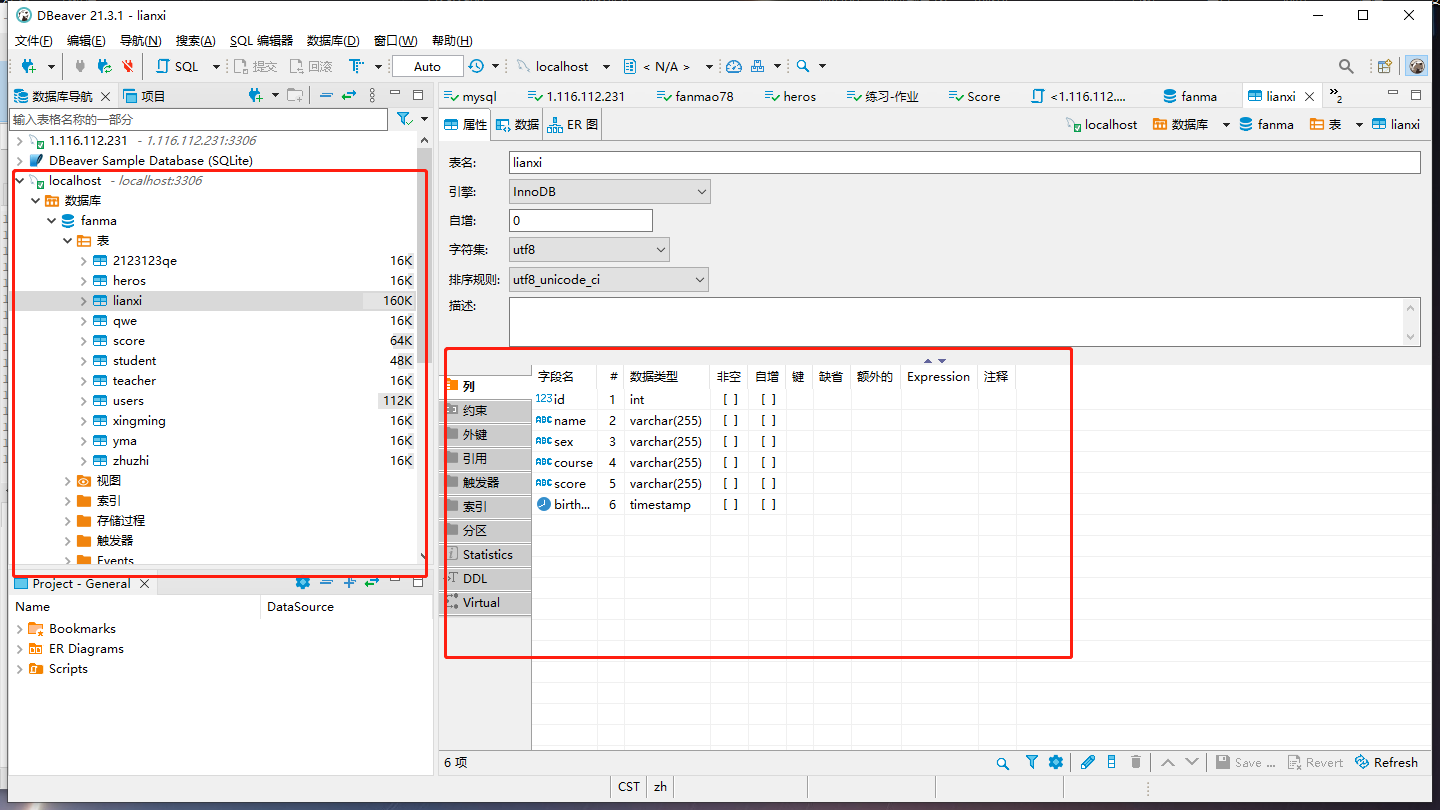
Task: Click the network configuration toolbar icon
Action: (757, 66)
